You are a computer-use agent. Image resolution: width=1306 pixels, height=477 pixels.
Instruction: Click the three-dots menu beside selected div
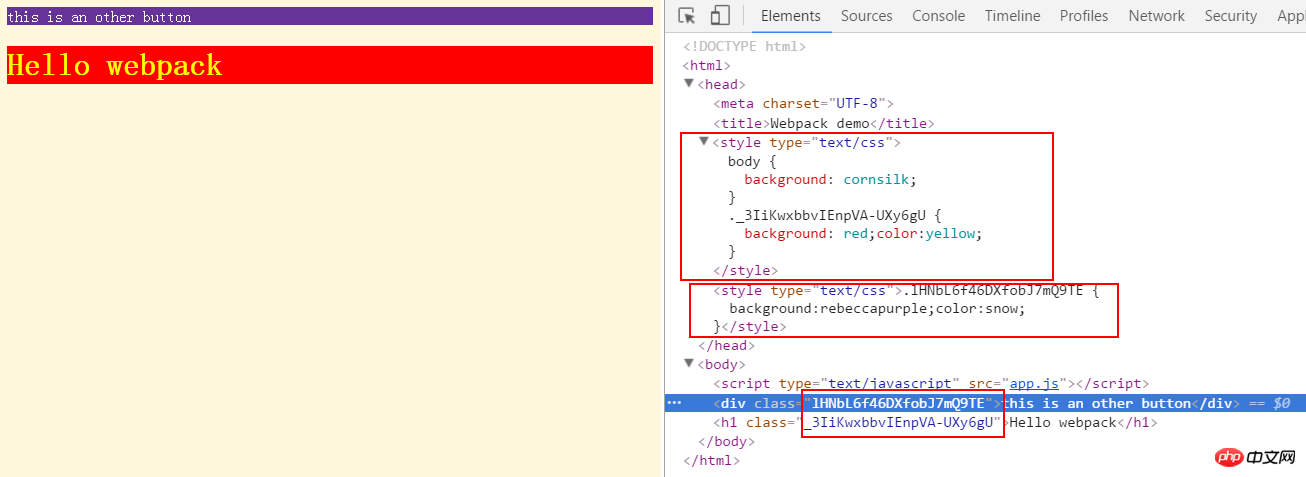pyautogui.click(x=674, y=403)
